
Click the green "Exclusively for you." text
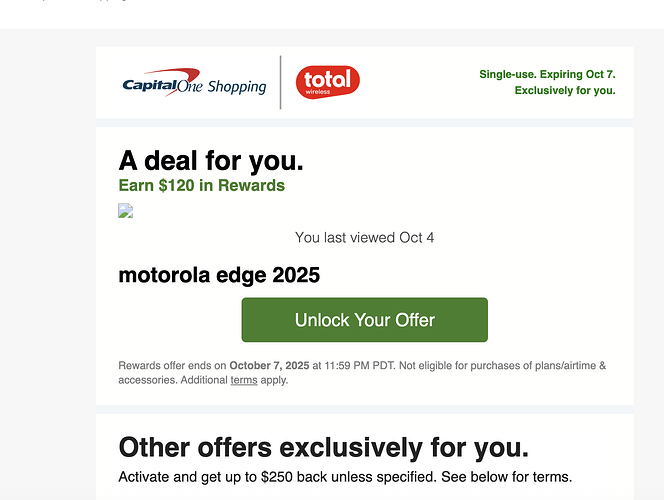click(x=565, y=90)
